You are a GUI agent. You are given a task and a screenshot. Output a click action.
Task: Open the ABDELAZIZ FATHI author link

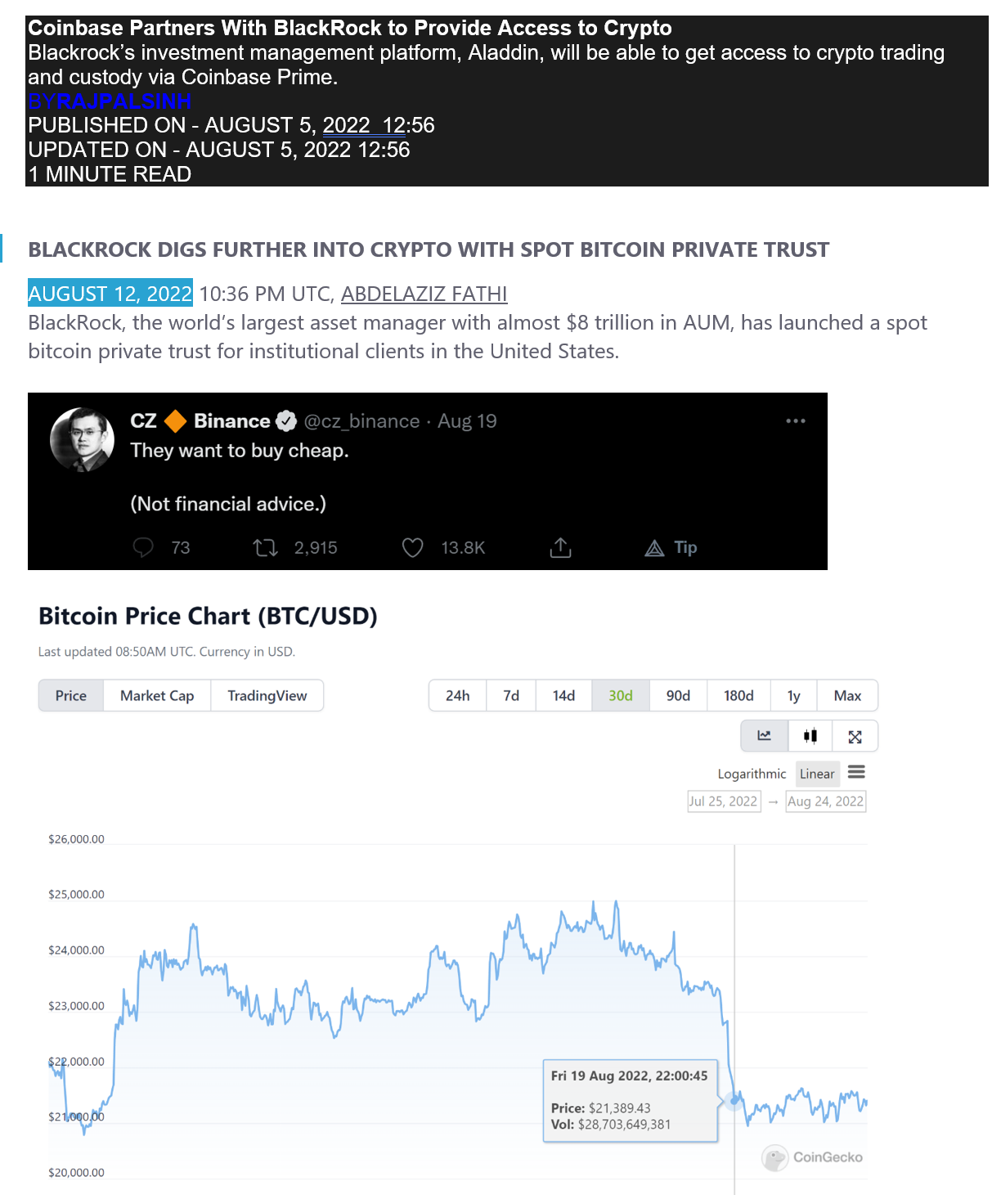pyautogui.click(x=424, y=294)
